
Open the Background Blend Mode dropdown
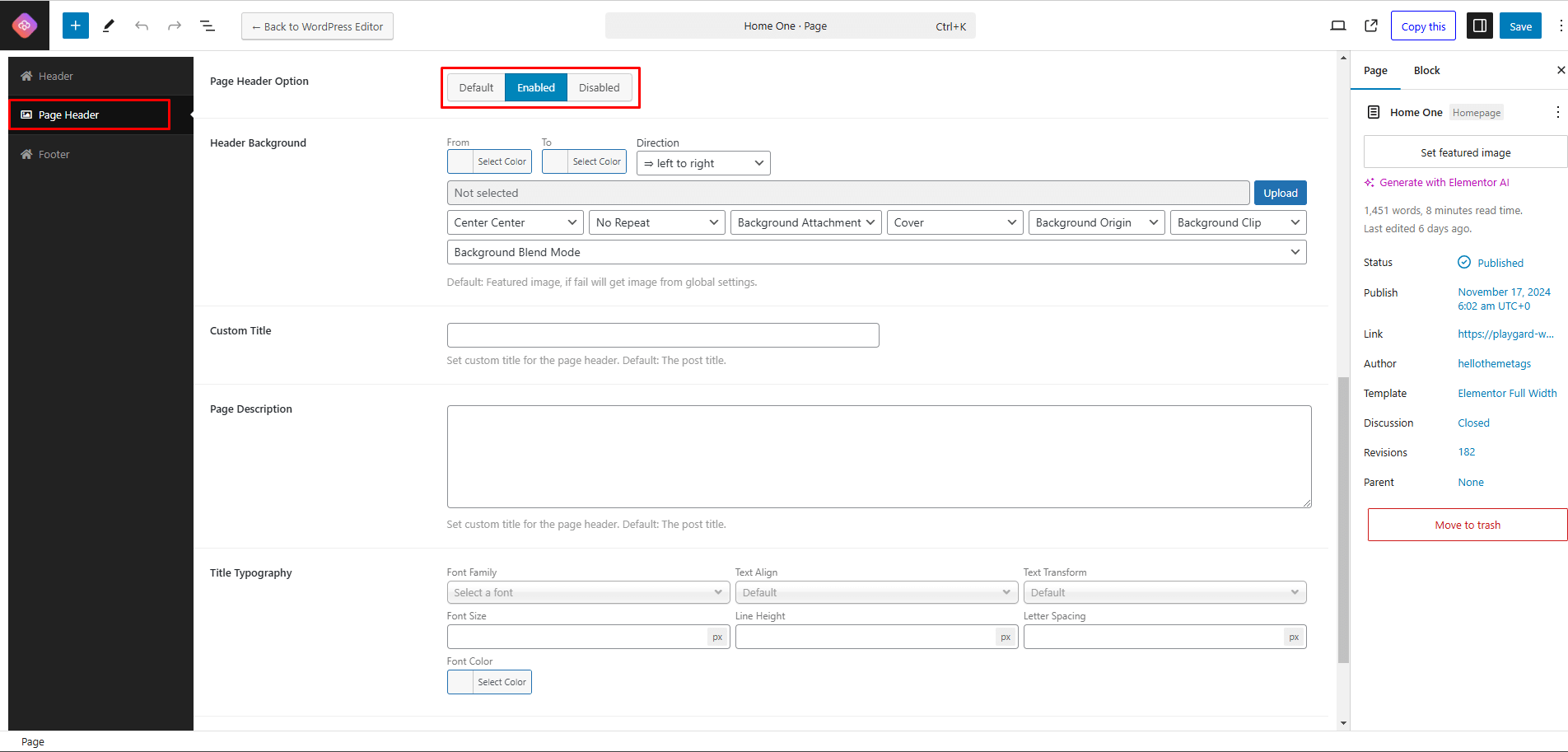pos(877,252)
